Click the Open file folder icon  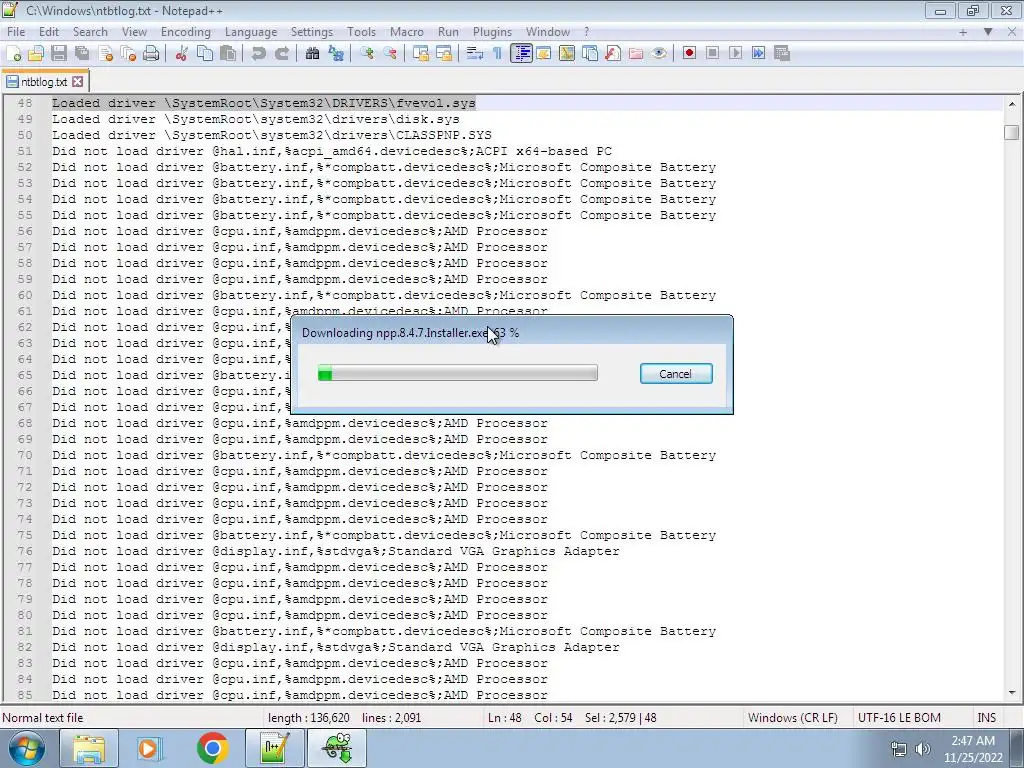click(36, 54)
